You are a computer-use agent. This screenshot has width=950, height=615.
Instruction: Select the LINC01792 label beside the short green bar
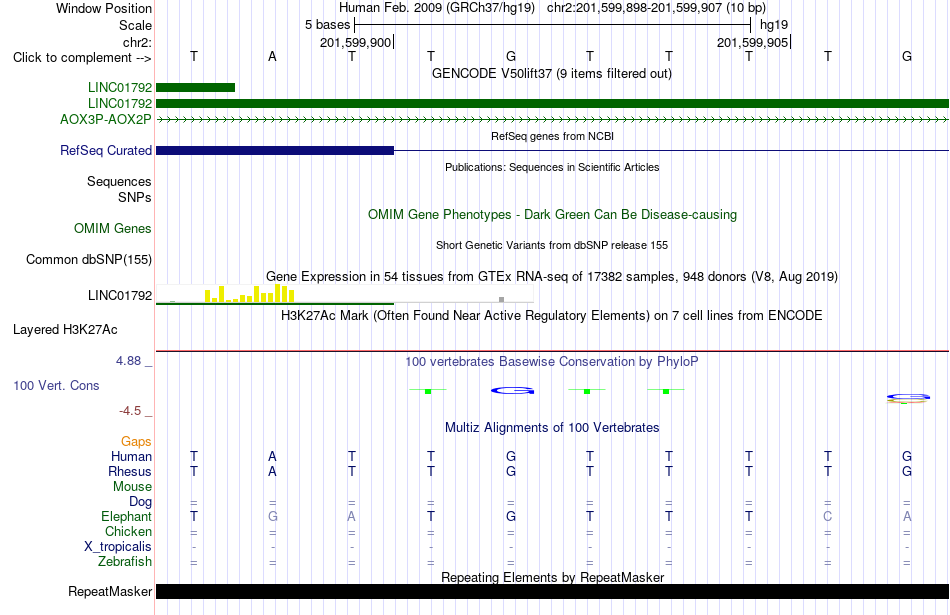119,88
